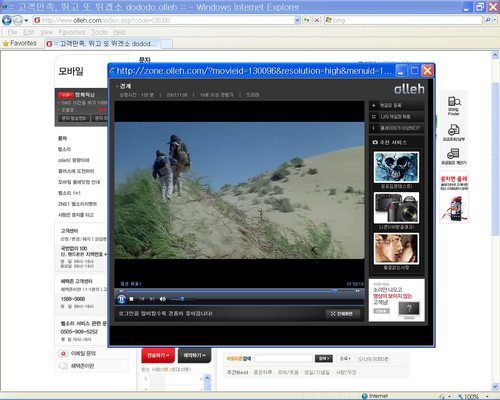Open the Favorites menu

point(72,32)
